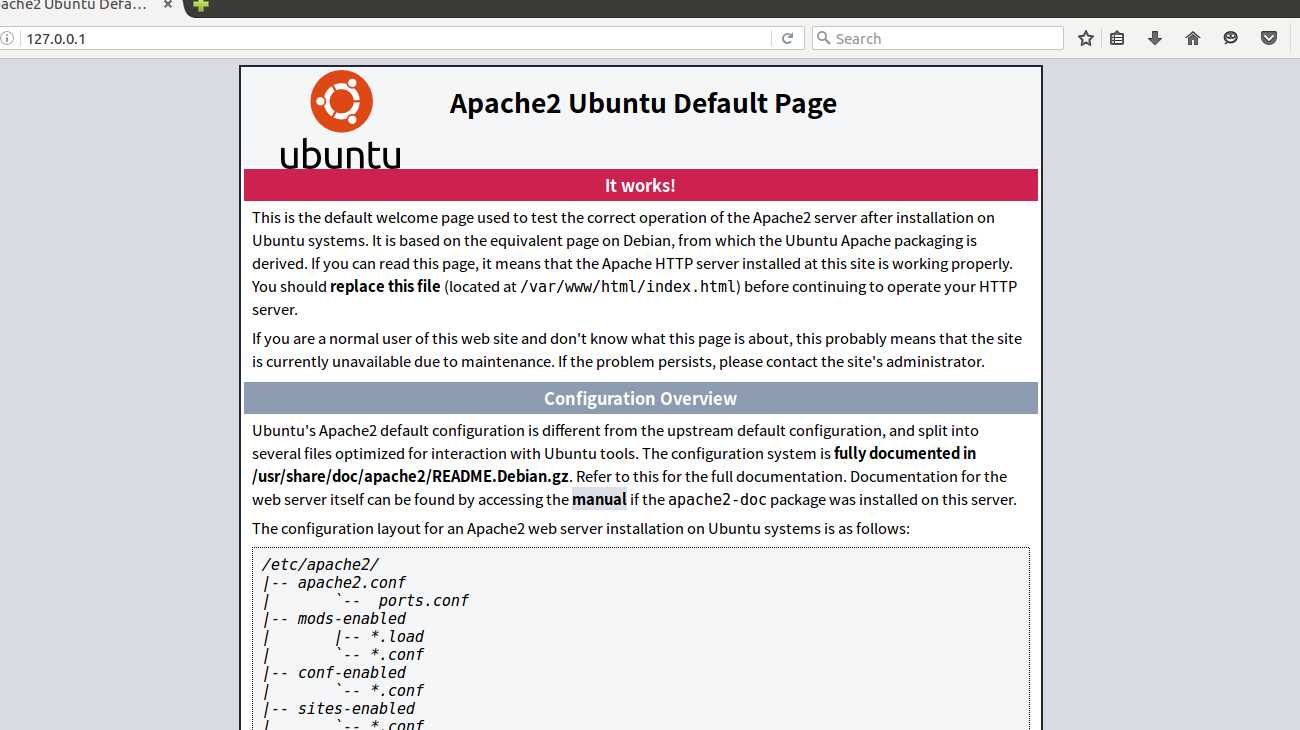Image resolution: width=1300 pixels, height=730 pixels.
Task: Click /etc/apache2/ in config tree
Action: point(321,564)
